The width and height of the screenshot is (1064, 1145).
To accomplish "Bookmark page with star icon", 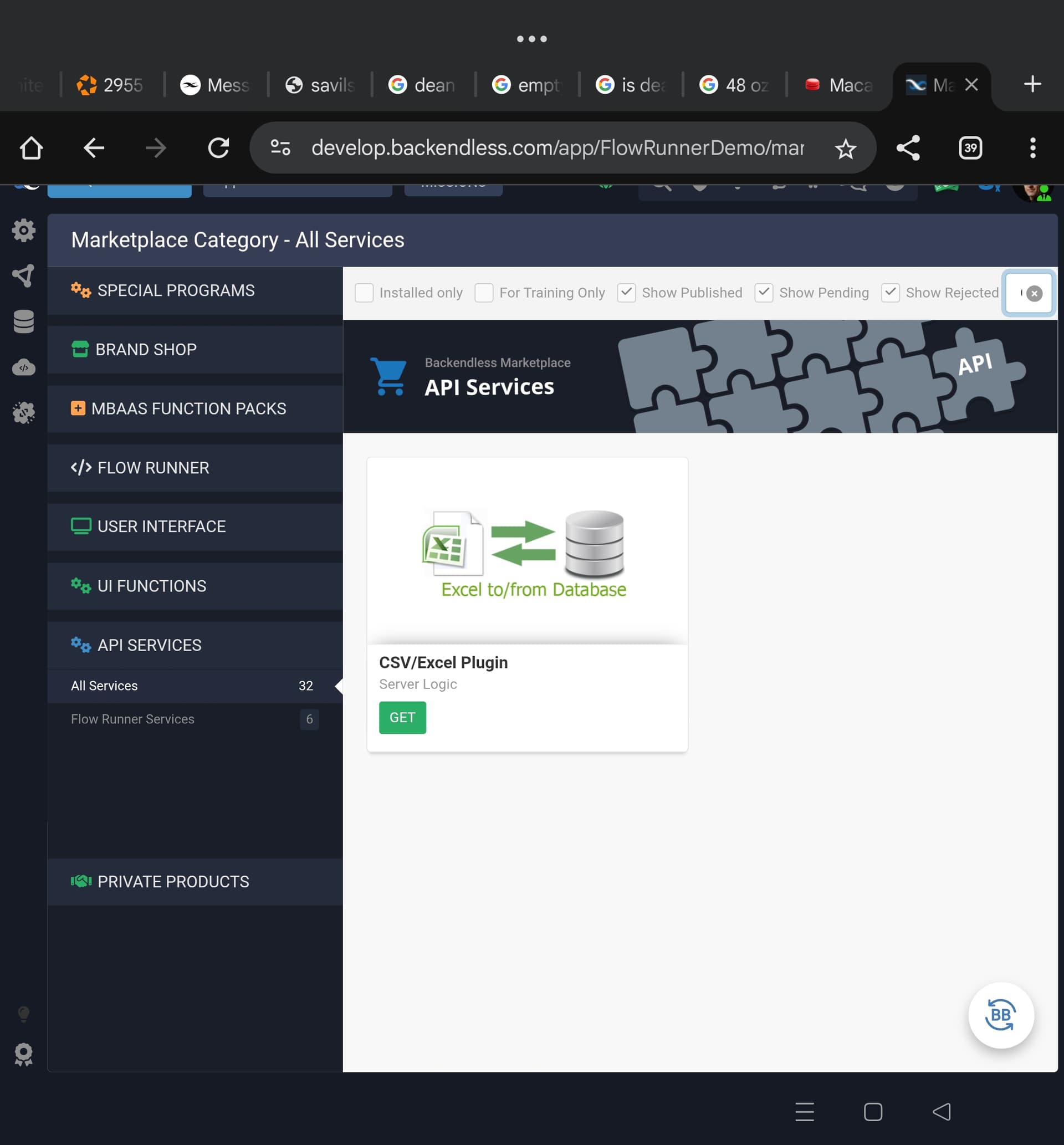I will coord(845,149).
